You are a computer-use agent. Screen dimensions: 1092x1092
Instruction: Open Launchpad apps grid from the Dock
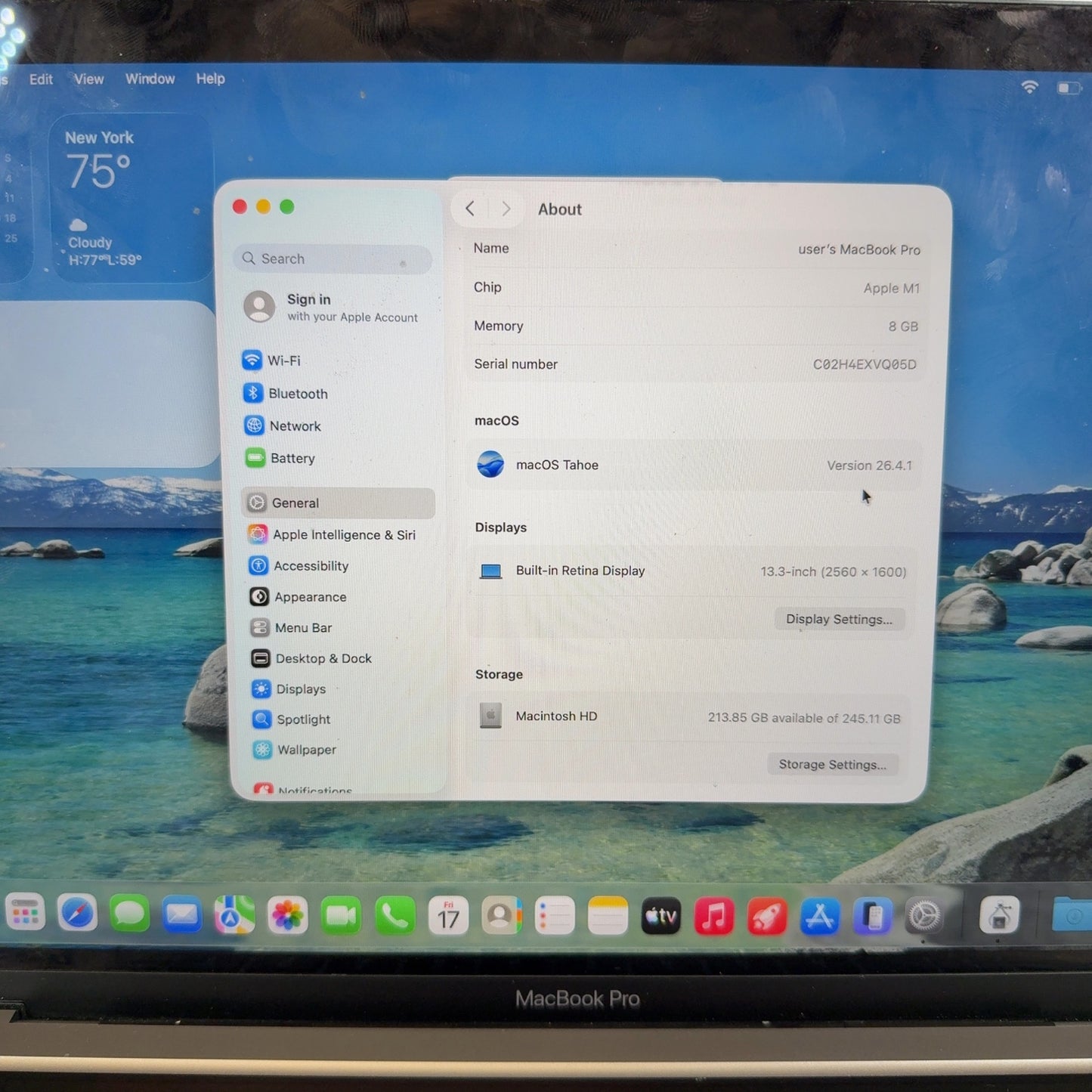click(x=25, y=912)
